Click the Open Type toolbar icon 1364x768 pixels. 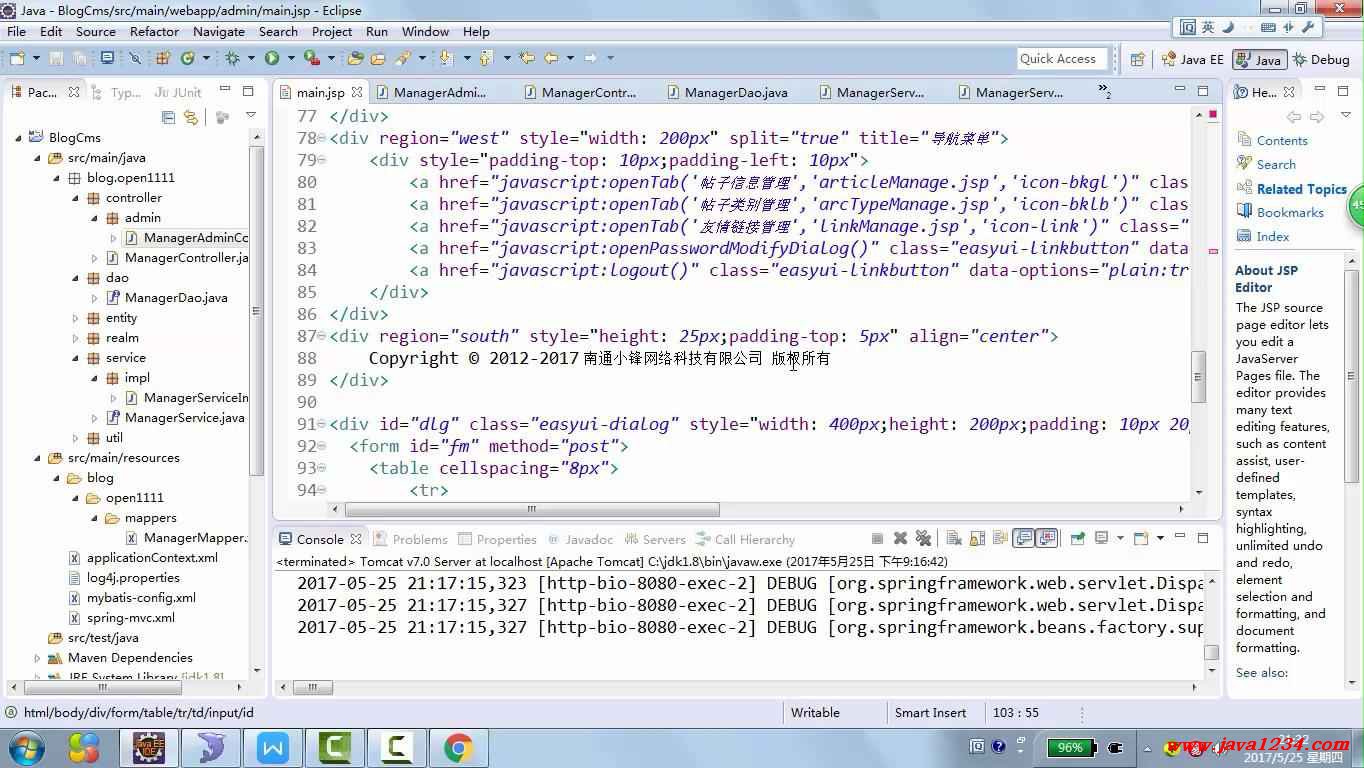click(355, 58)
